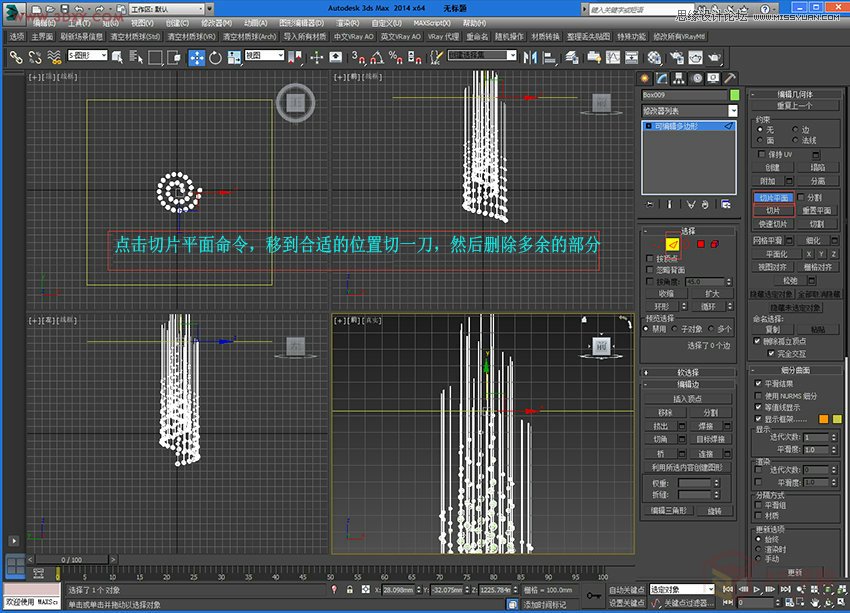Click the 目标焊接 button
This screenshot has height=613, width=850.
(x=711, y=440)
